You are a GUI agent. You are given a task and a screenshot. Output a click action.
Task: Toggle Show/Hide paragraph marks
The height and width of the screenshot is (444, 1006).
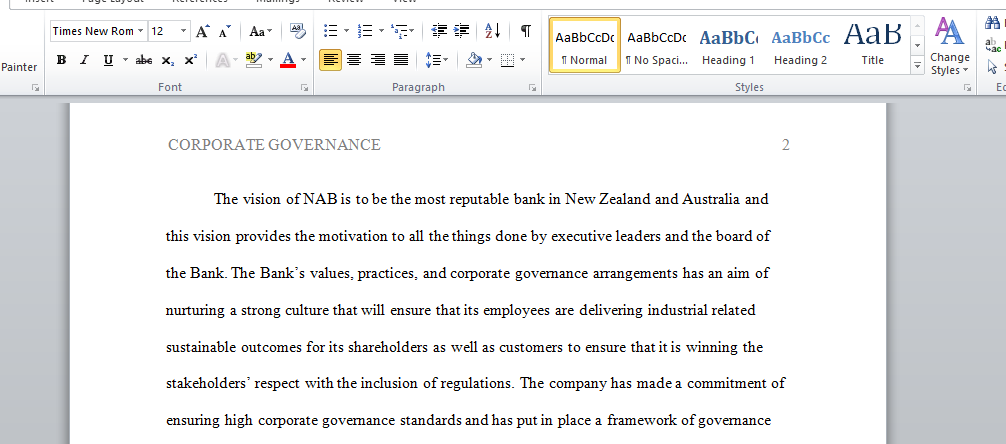click(525, 31)
